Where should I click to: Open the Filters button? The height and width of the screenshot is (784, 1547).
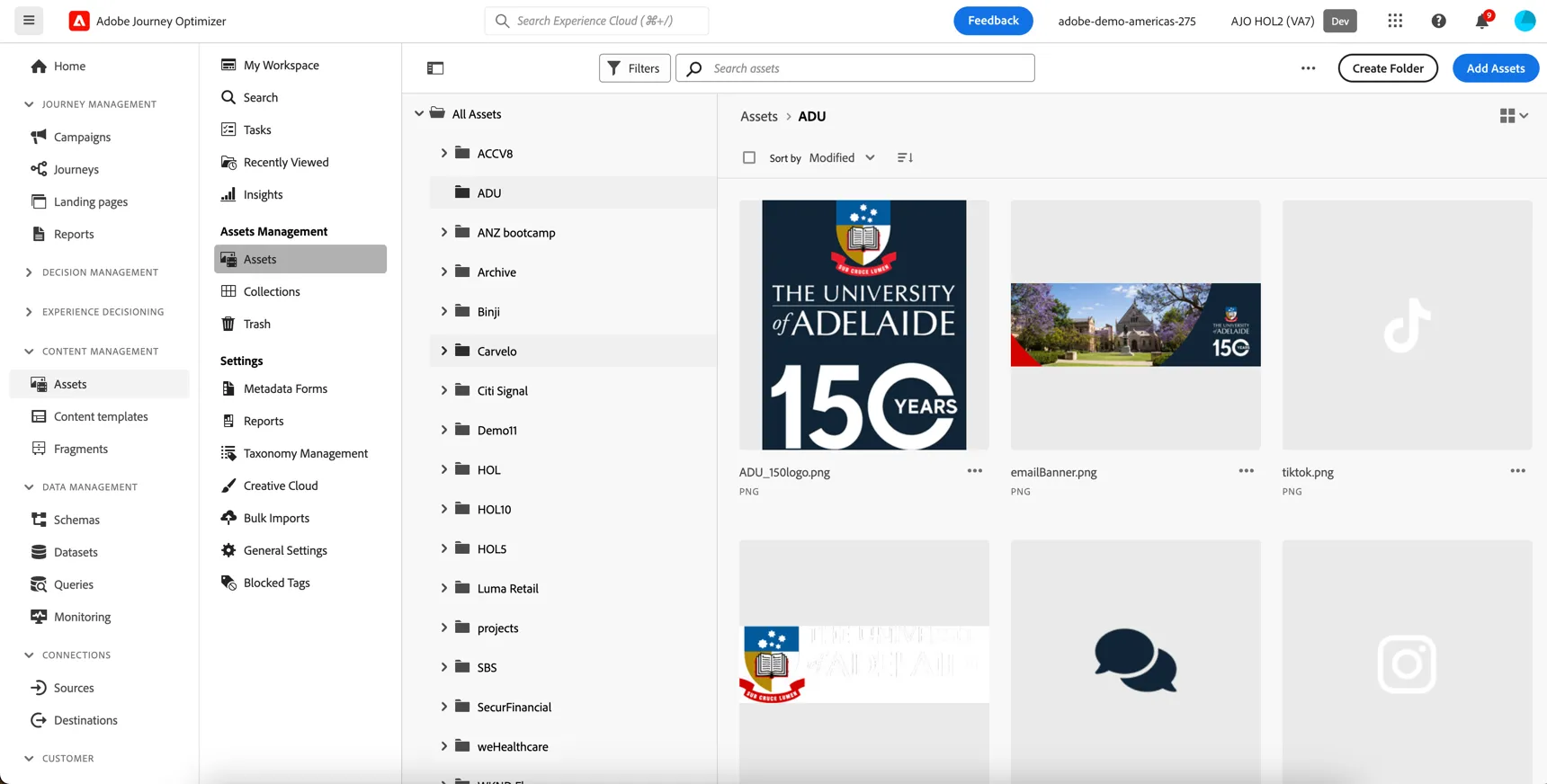pos(634,68)
